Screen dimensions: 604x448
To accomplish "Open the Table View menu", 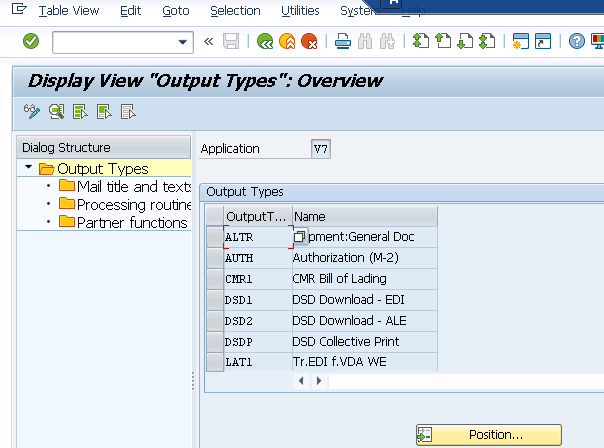I will tap(69, 11).
